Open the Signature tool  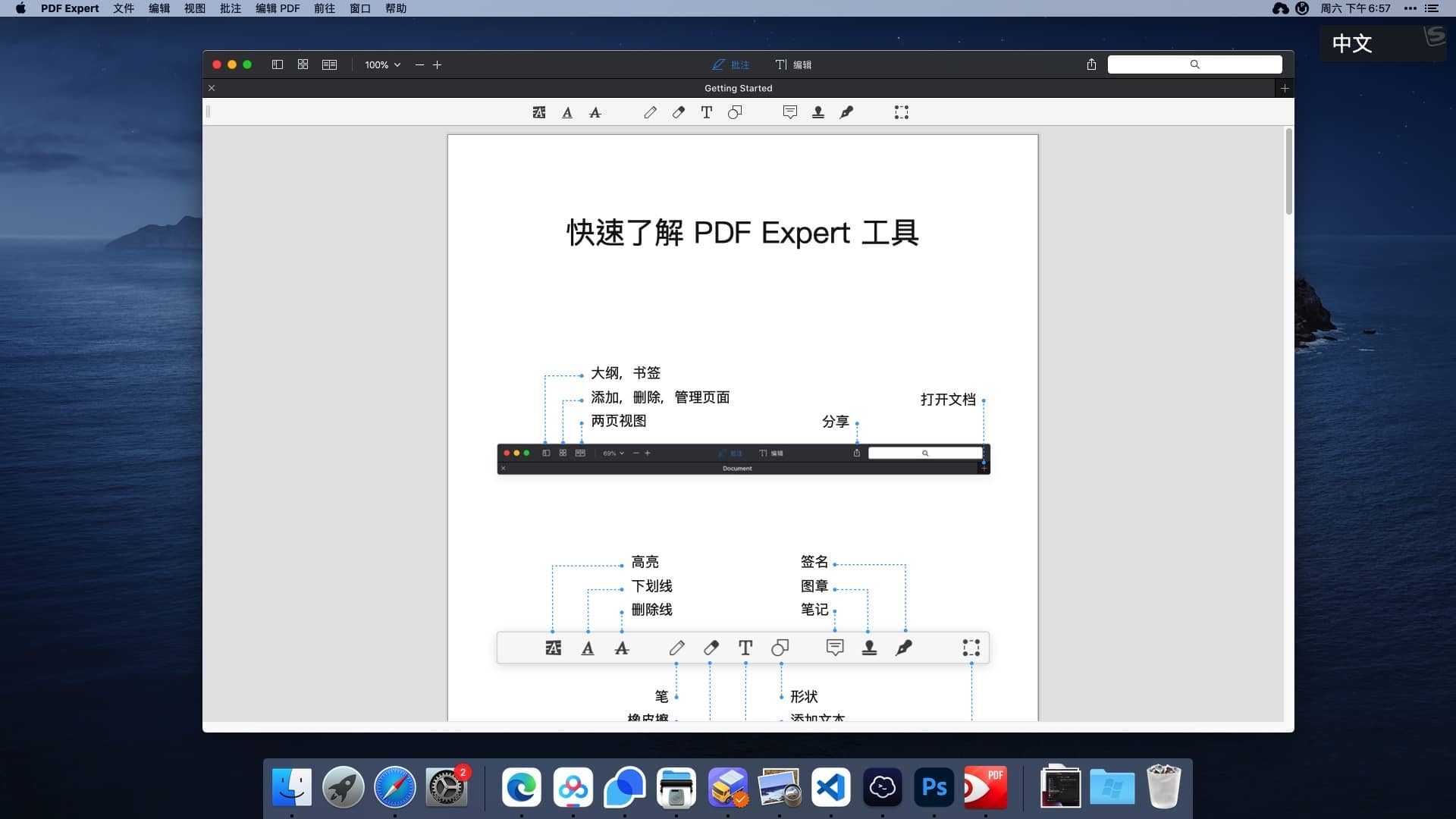click(846, 112)
